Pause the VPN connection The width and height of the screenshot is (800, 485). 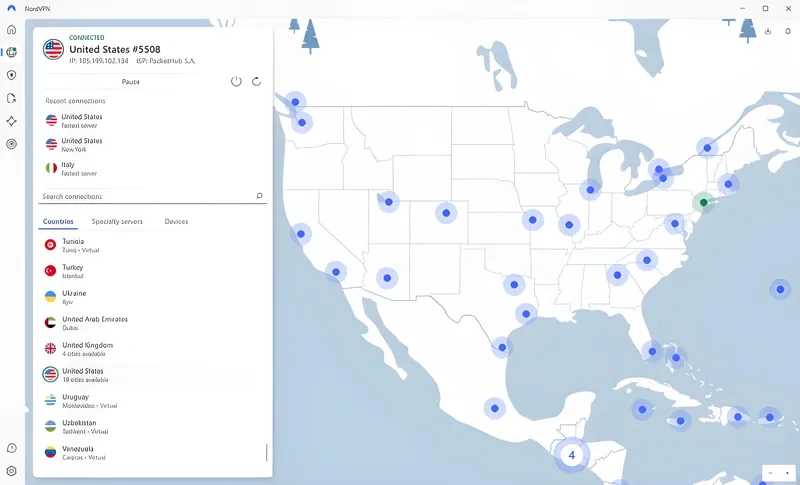[x=131, y=81]
